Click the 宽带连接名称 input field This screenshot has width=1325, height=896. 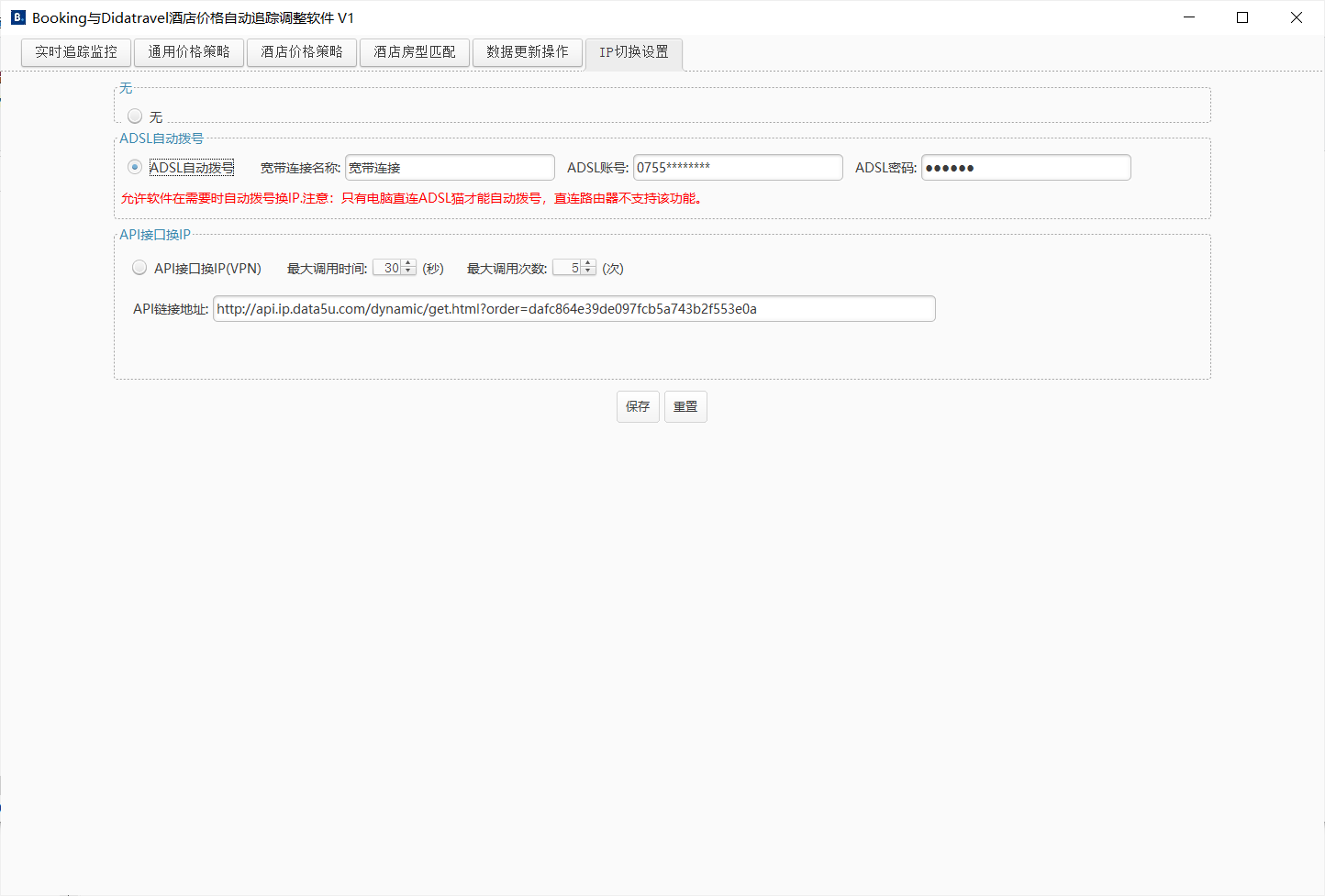(450, 168)
